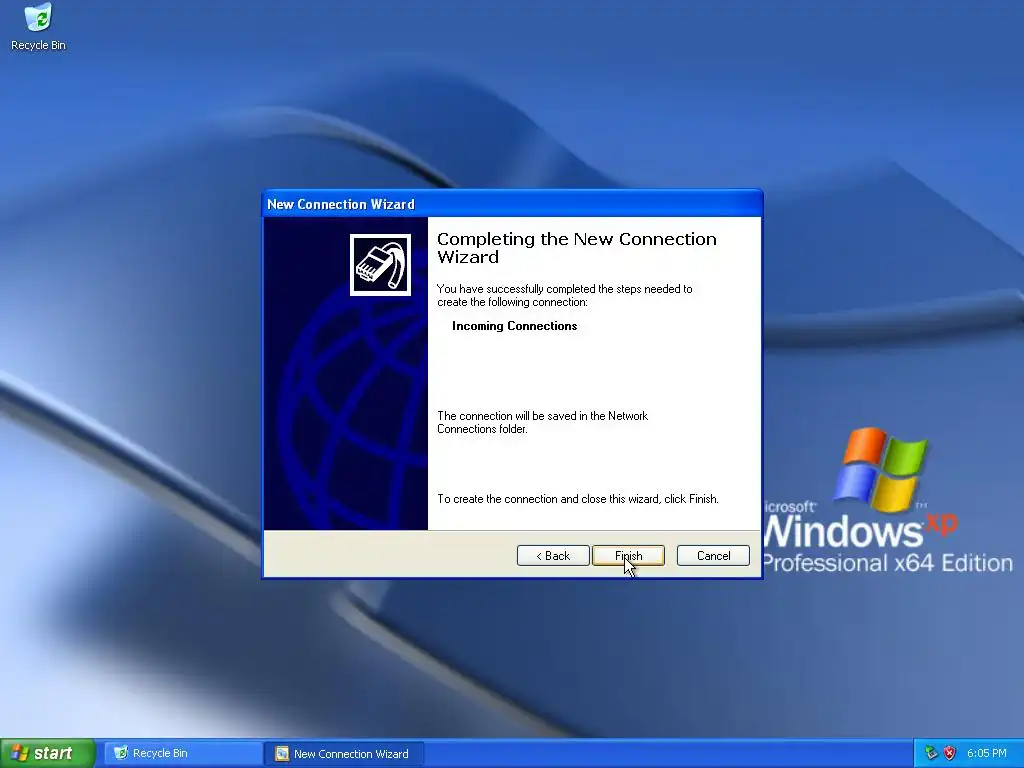Click the network tray icon
Image resolution: width=1024 pixels, height=768 pixels.
coord(931,753)
